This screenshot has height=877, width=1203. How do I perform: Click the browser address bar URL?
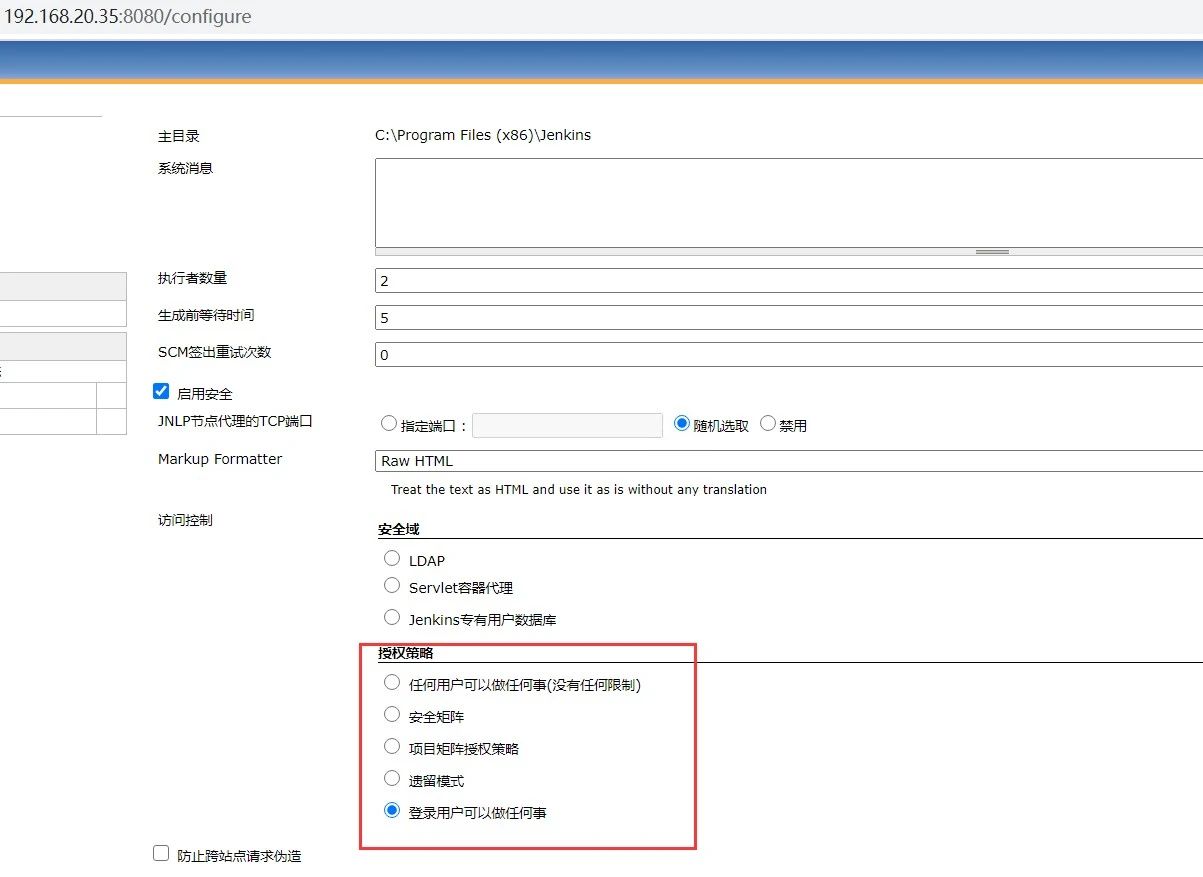click(128, 17)
